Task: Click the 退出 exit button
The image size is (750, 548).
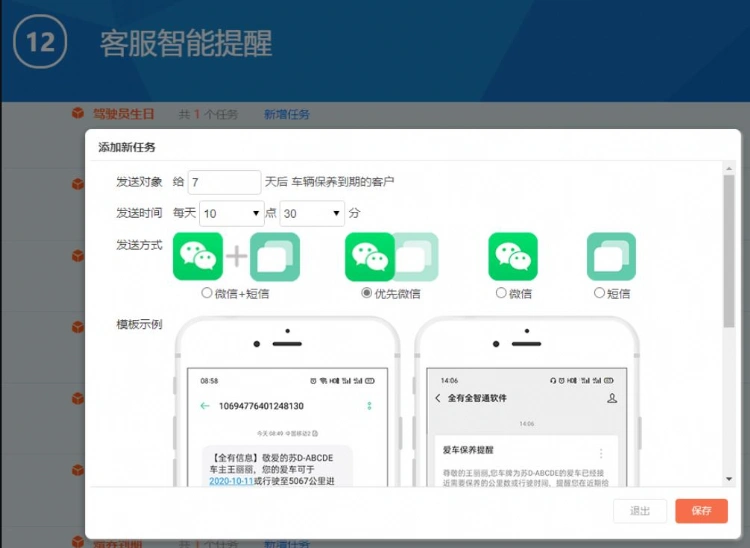Action: [640, 511]
